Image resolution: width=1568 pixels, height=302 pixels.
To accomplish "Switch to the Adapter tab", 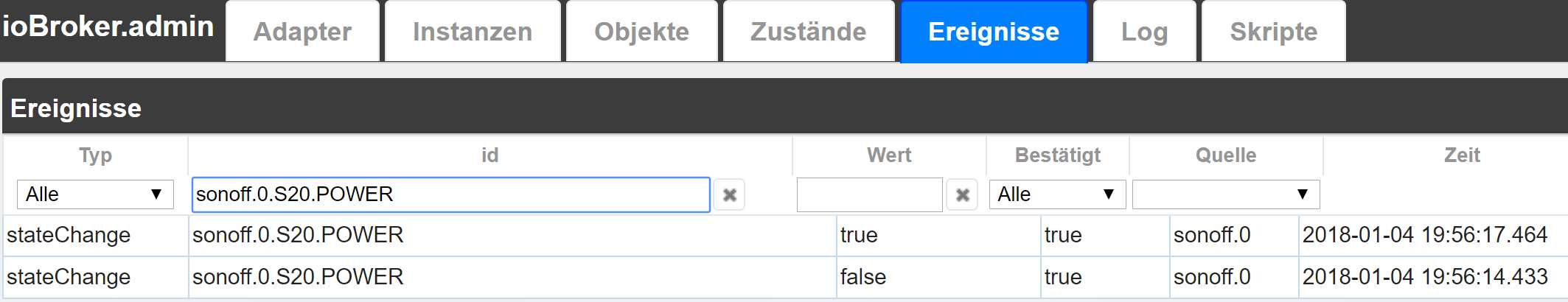I will [x=302, y=32].
